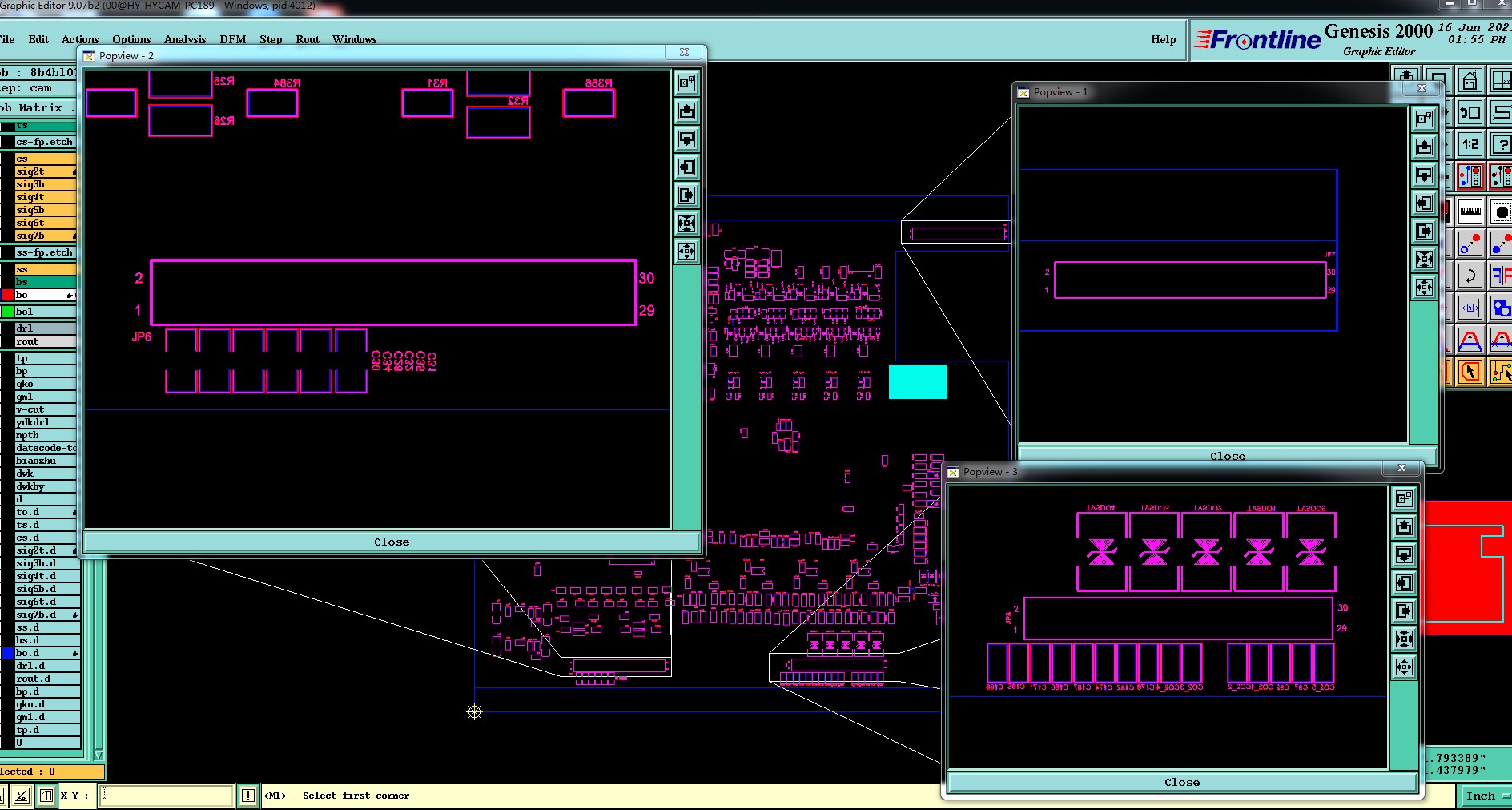Screen dimensions: 1512x810
Task: Zoom out Popview - 2 using outward arrows icon
Action: pos(687,251)
